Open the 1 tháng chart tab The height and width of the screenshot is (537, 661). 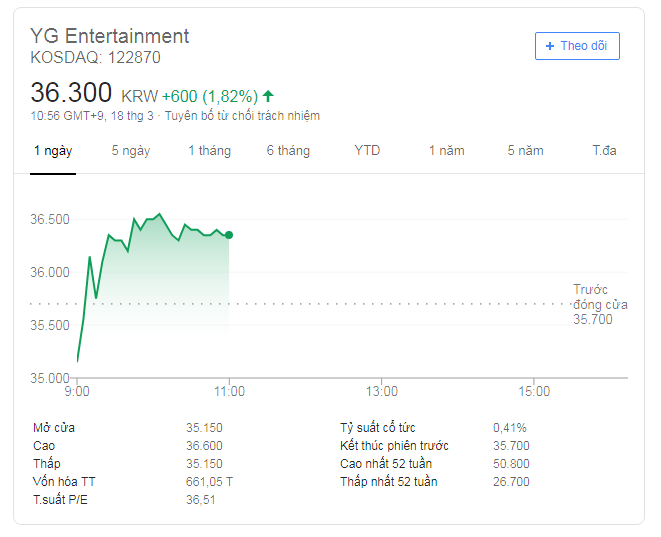pyautogui.click(x=209, y=151)
